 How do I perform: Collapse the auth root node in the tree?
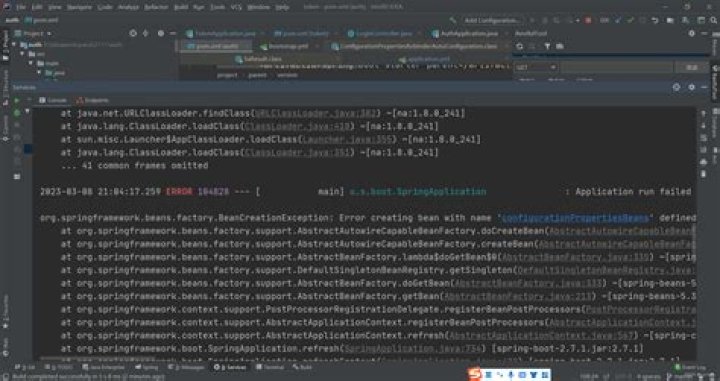click(x=13, y=45)
